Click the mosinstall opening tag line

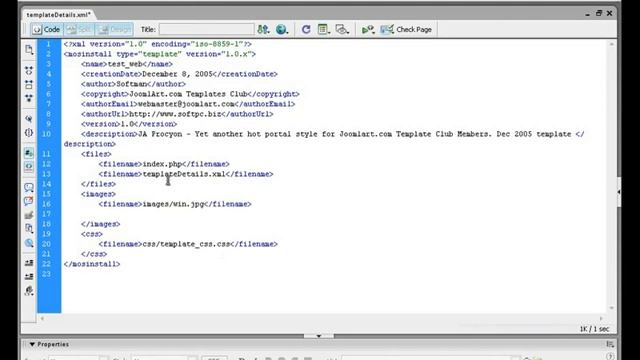pyautogui.click(x=160, y=54)
